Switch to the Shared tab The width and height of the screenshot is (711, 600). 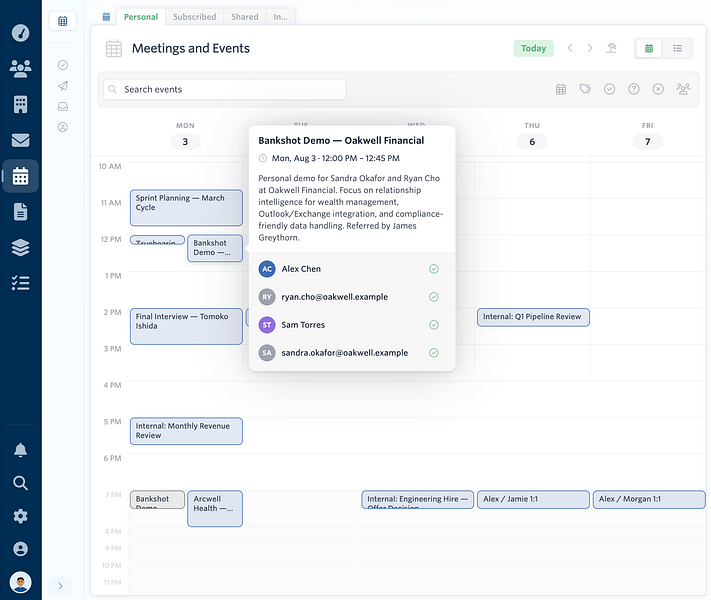[x=245, y=17]
